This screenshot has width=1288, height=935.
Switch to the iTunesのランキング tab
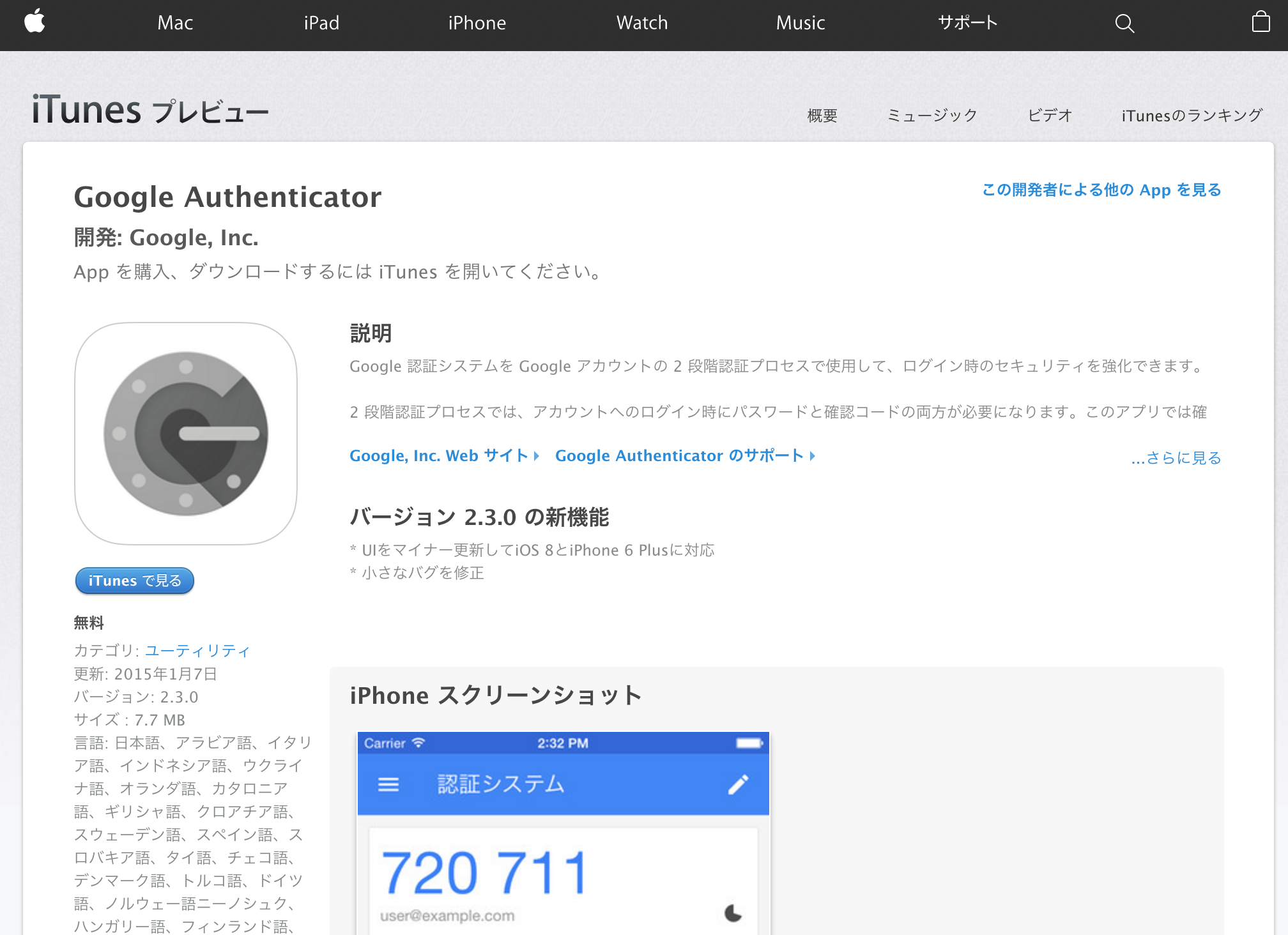(1192, 116)
